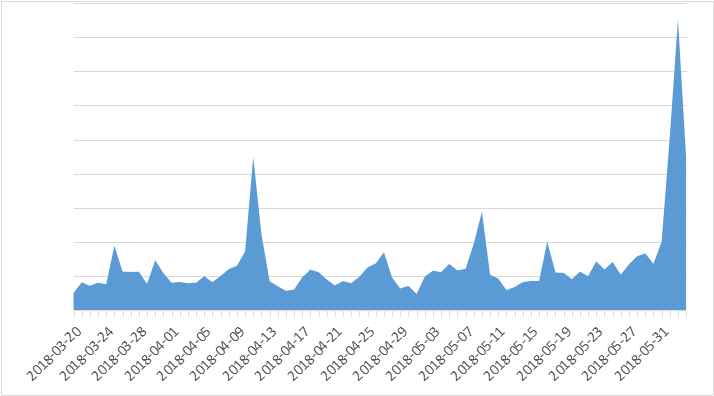714x396 pixels.
Task: Click the 2018-05-11 axis label
Action: point(479,354)
